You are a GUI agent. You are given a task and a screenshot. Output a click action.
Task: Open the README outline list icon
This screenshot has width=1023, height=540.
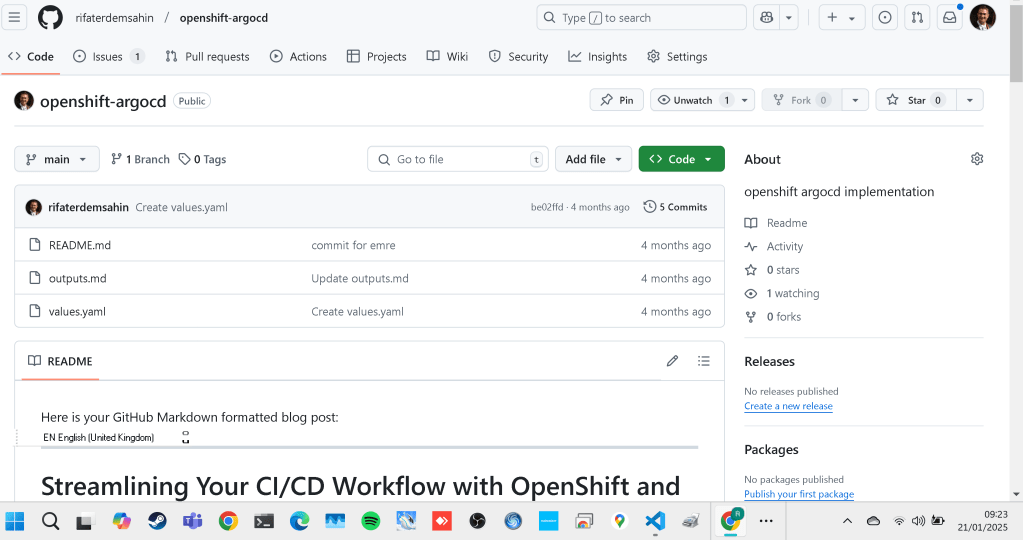pos(703,361)
